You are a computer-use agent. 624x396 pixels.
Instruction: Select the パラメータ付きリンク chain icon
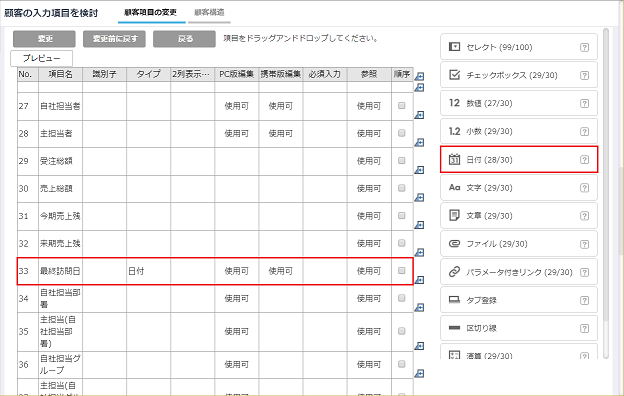pyautogui.click(x=454, y=272)
